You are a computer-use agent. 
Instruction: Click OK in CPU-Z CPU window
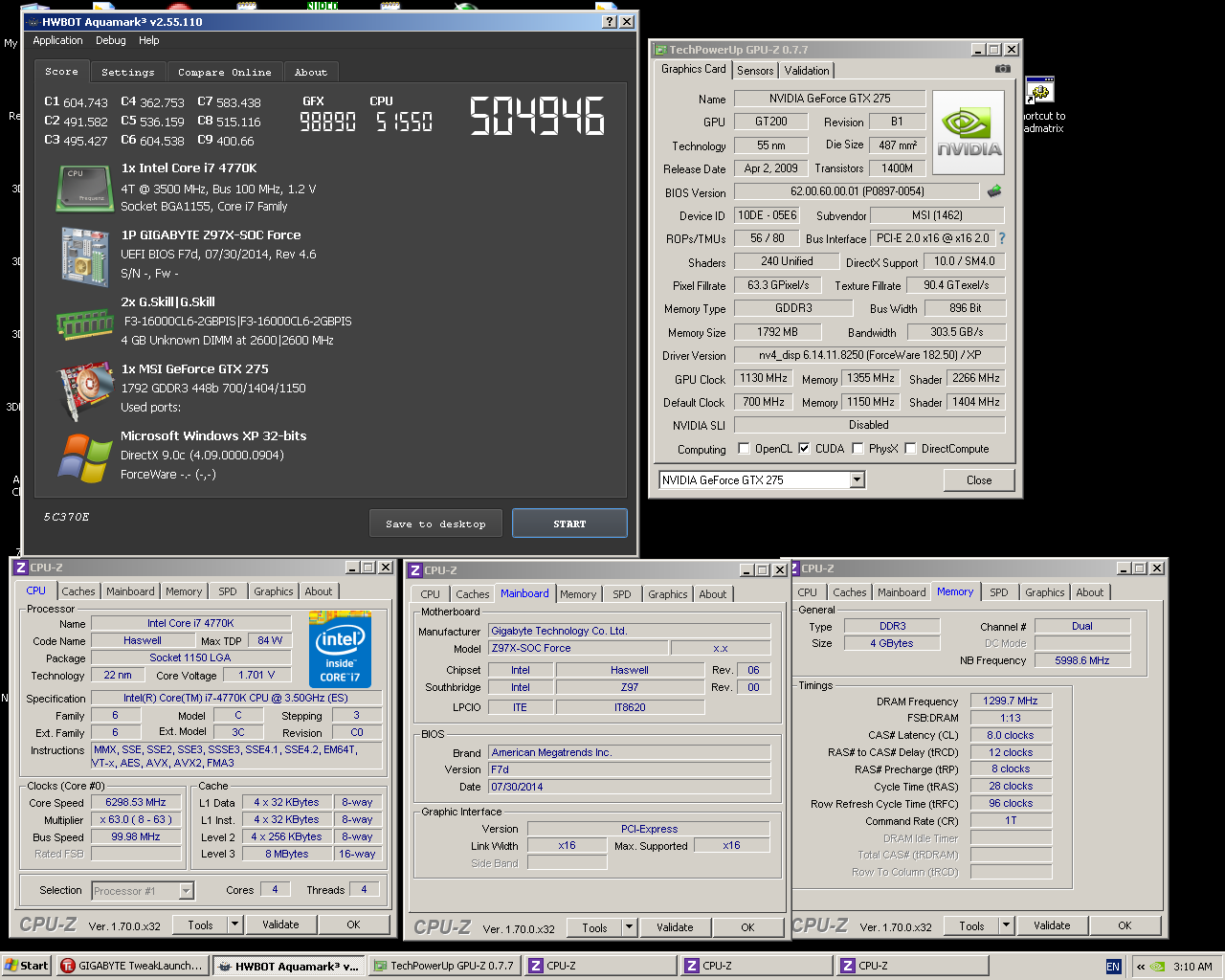353,924
